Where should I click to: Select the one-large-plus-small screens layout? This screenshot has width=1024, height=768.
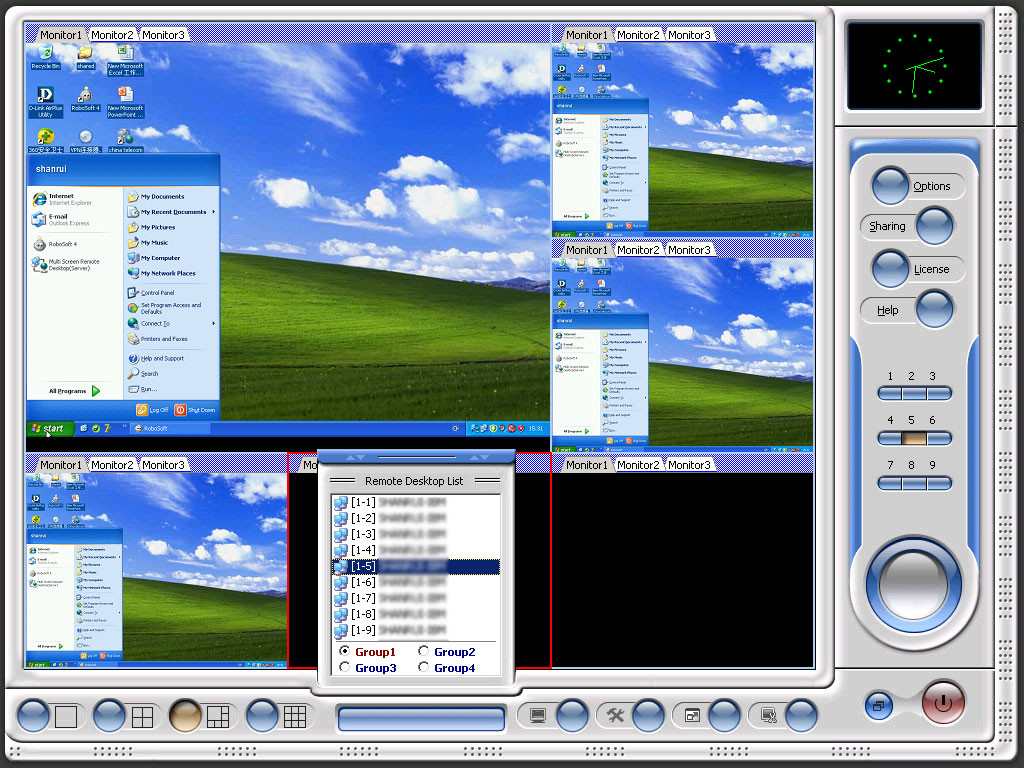[185, 716]
